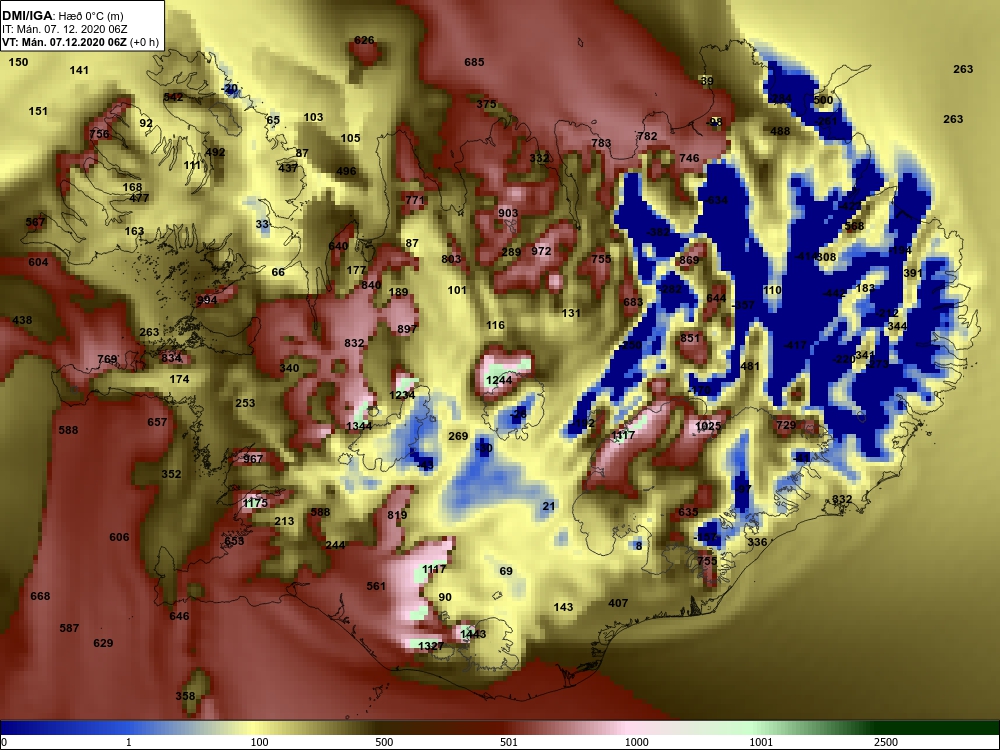Click the value 782 on the map
Viewport: 1000px width, 750px height.
coord(647,136)
